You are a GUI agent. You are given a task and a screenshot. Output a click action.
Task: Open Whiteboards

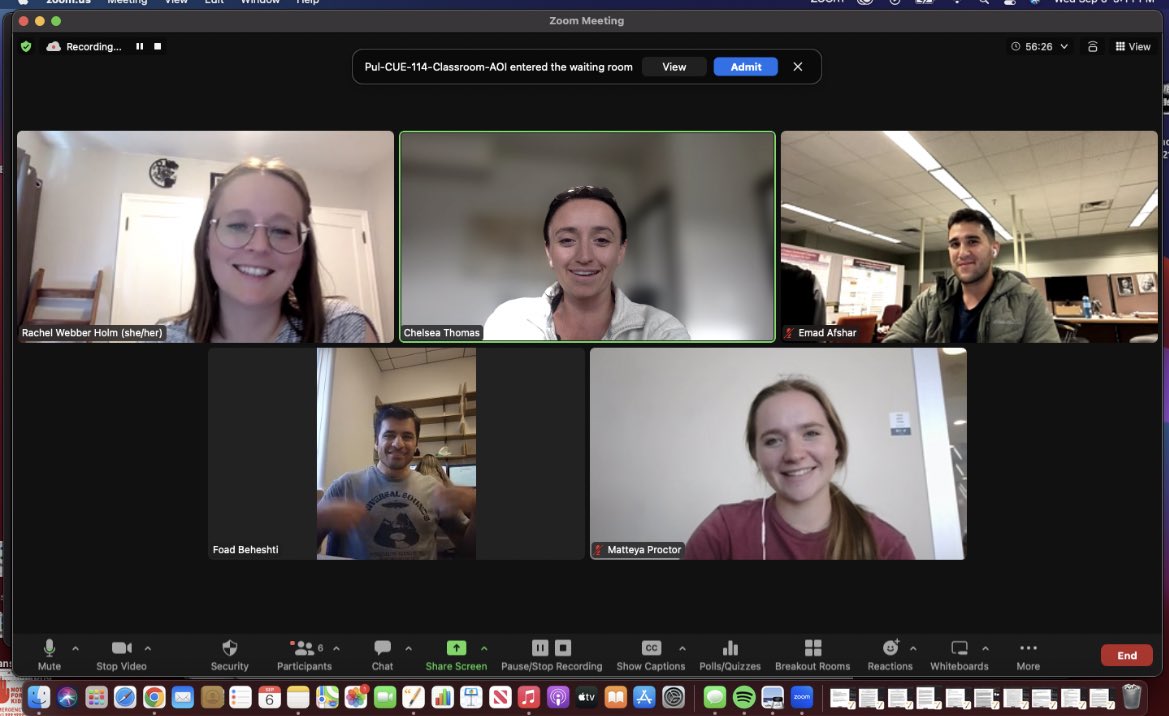[960, 654]
